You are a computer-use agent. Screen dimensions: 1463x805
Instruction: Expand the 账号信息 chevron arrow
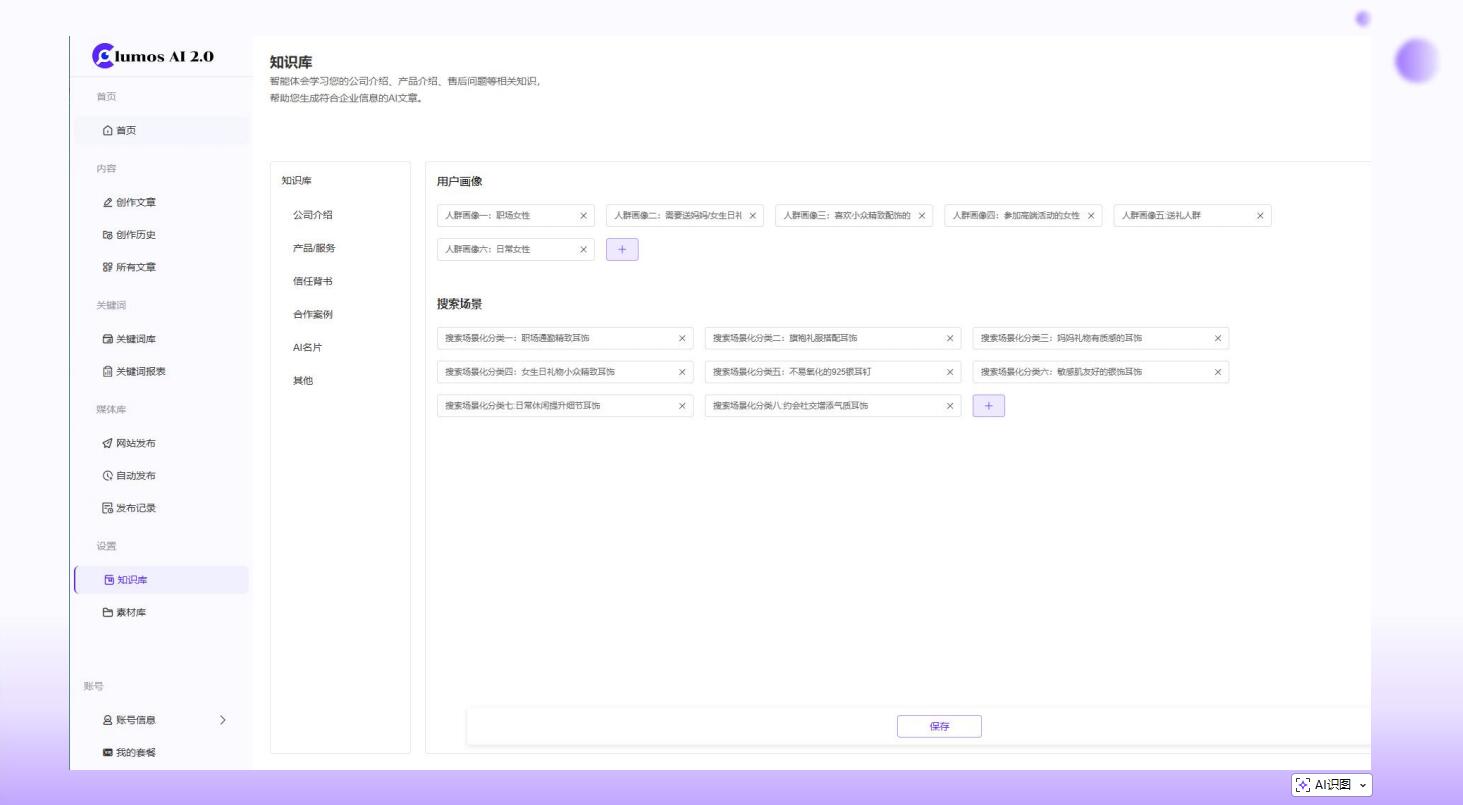point(222,720)
